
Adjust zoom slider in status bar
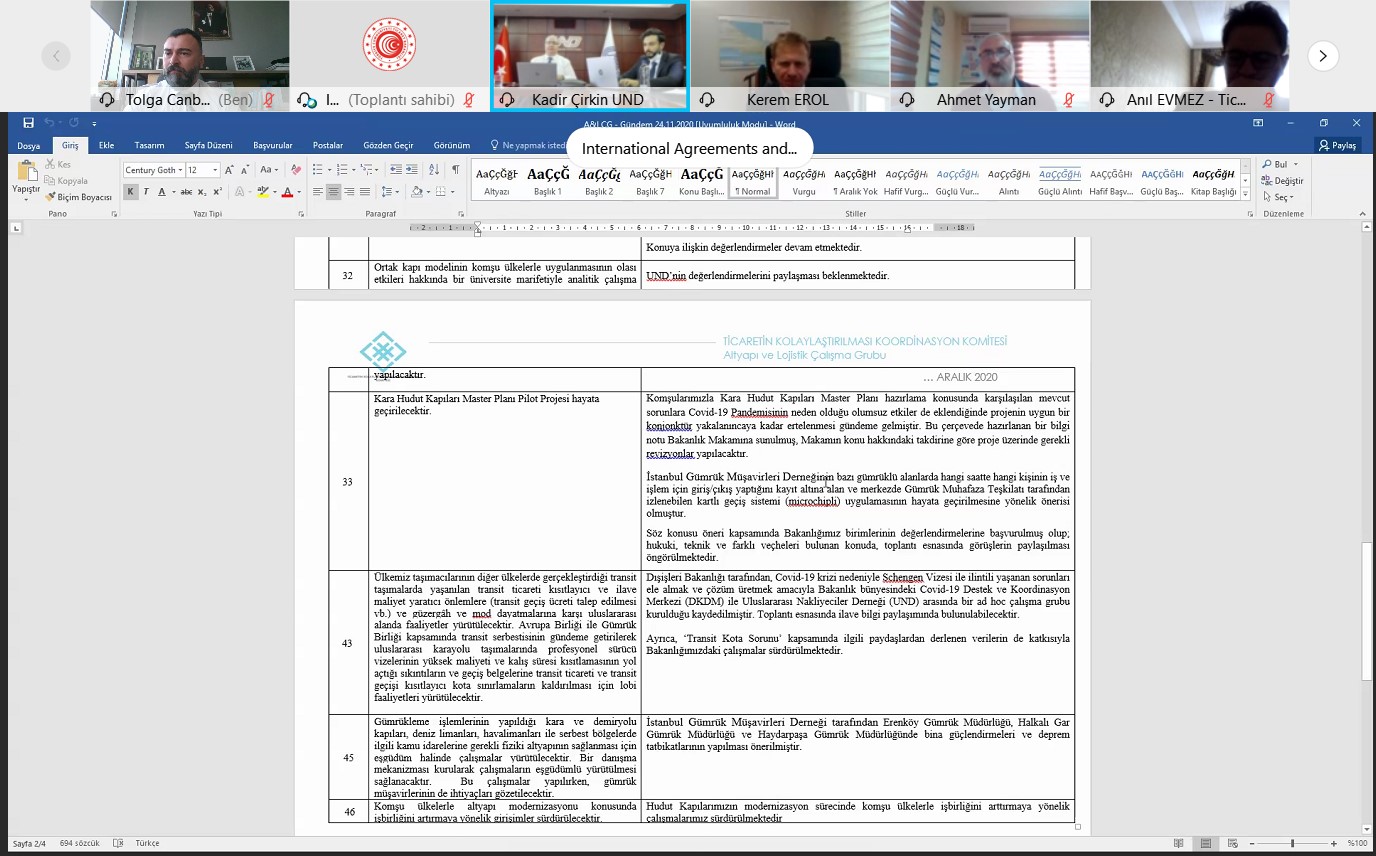pyautogui.click(x=1292, y=844)
